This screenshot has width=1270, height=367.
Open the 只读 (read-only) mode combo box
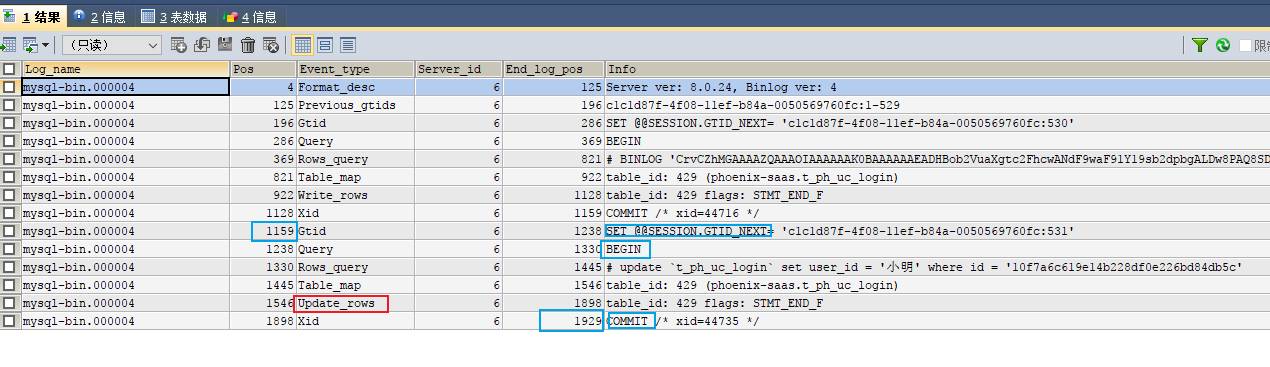pos(111,45)
